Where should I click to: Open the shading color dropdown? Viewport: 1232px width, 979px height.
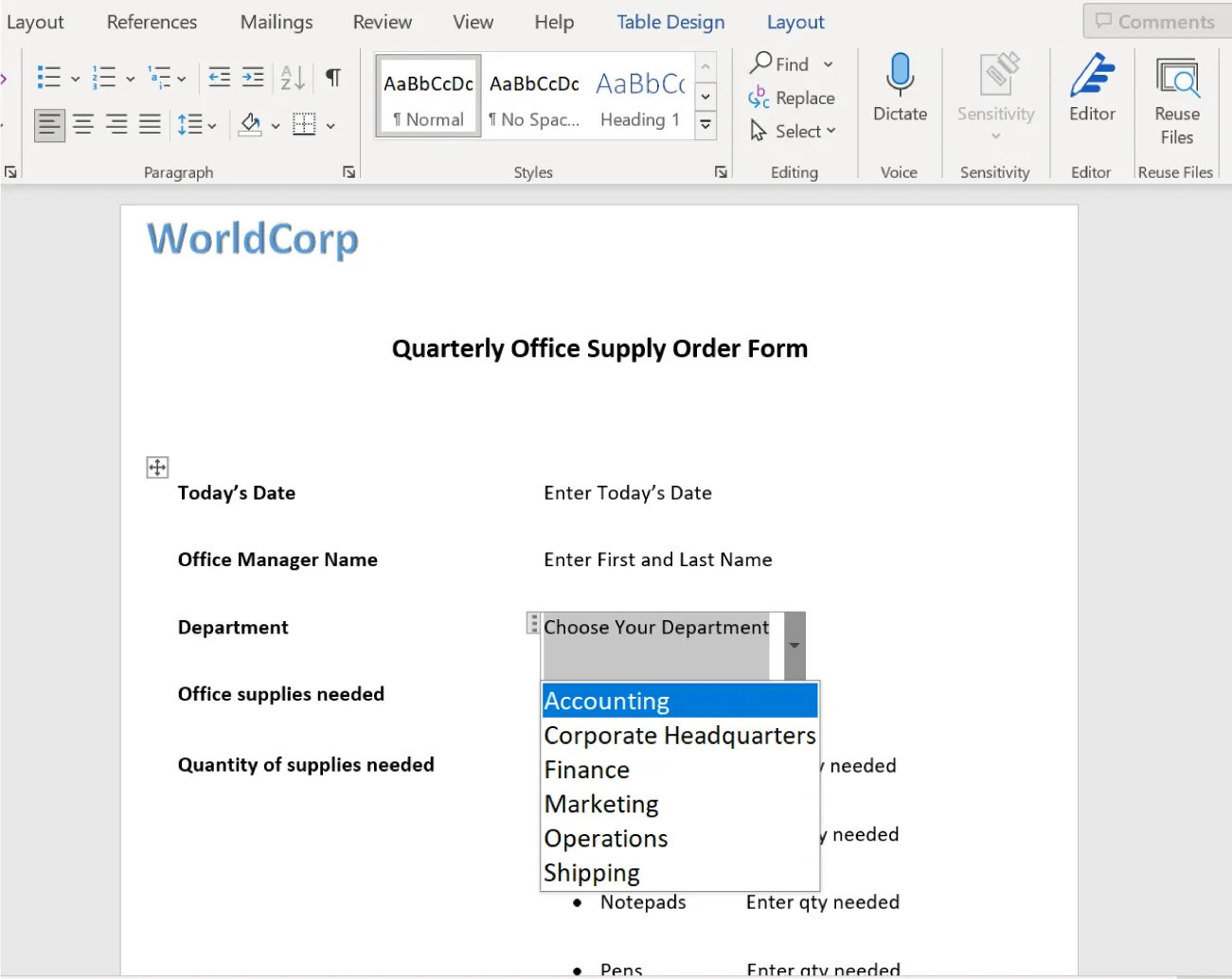tap(276, 124)
